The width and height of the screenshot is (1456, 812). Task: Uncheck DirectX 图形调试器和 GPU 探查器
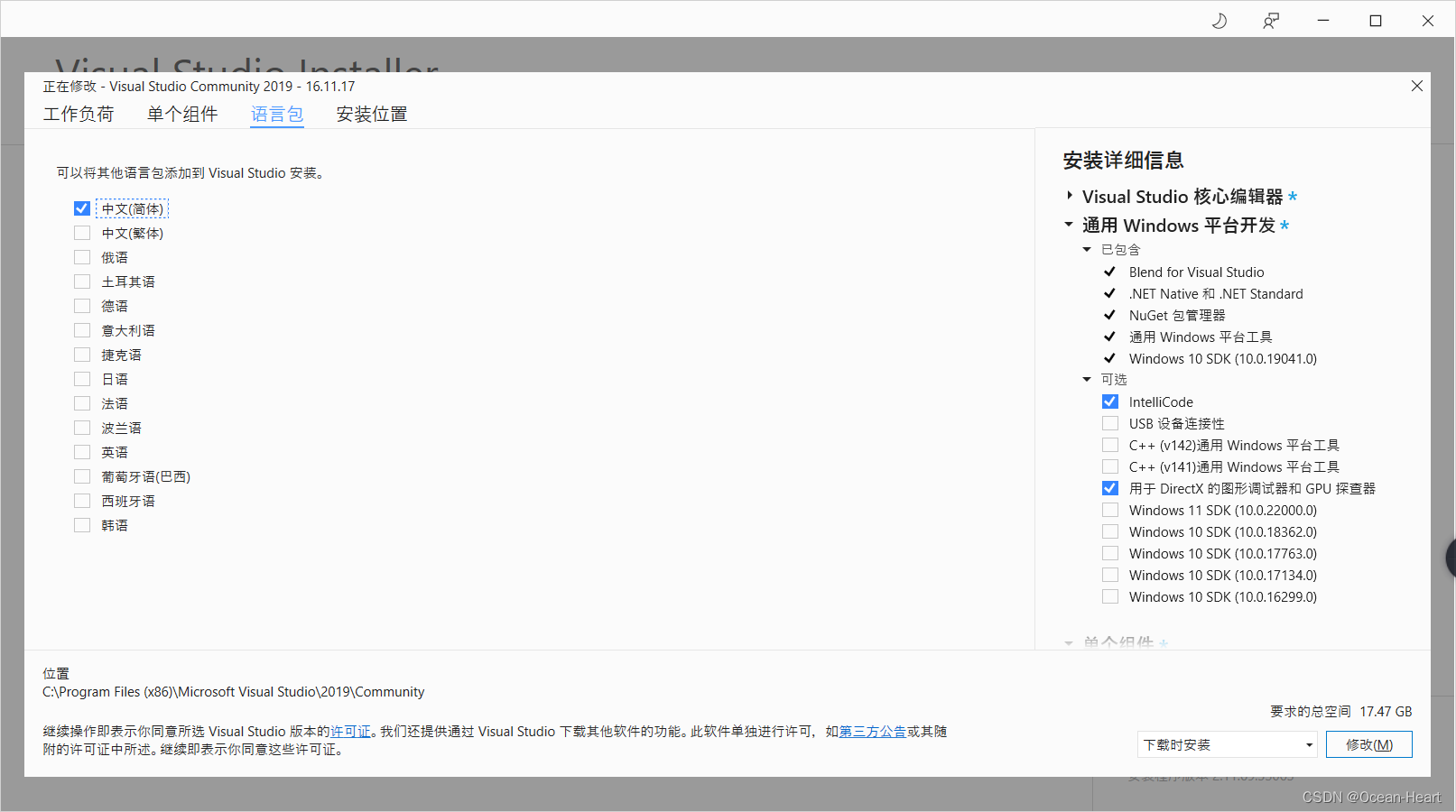click(x=1110, y=488)
